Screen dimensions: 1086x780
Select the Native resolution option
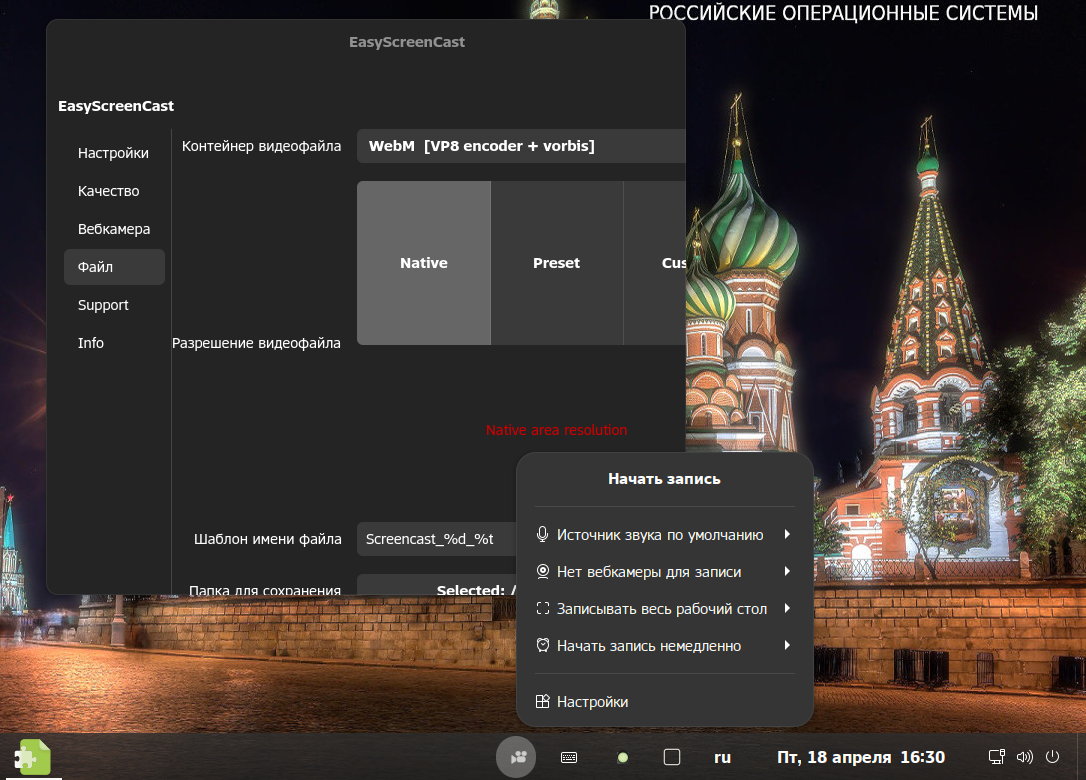point(424,263)
